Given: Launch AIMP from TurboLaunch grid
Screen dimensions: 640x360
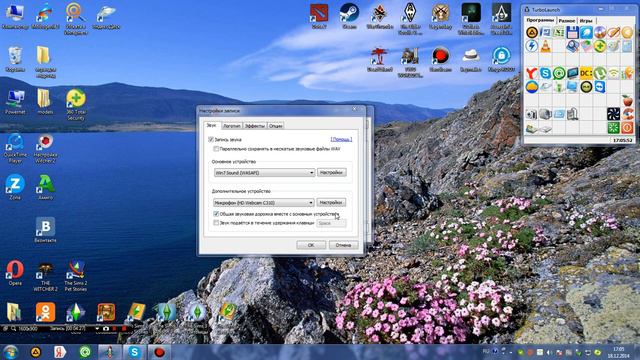Looking at the screenshot, I should pyautogui.click(x=531, y=32).
